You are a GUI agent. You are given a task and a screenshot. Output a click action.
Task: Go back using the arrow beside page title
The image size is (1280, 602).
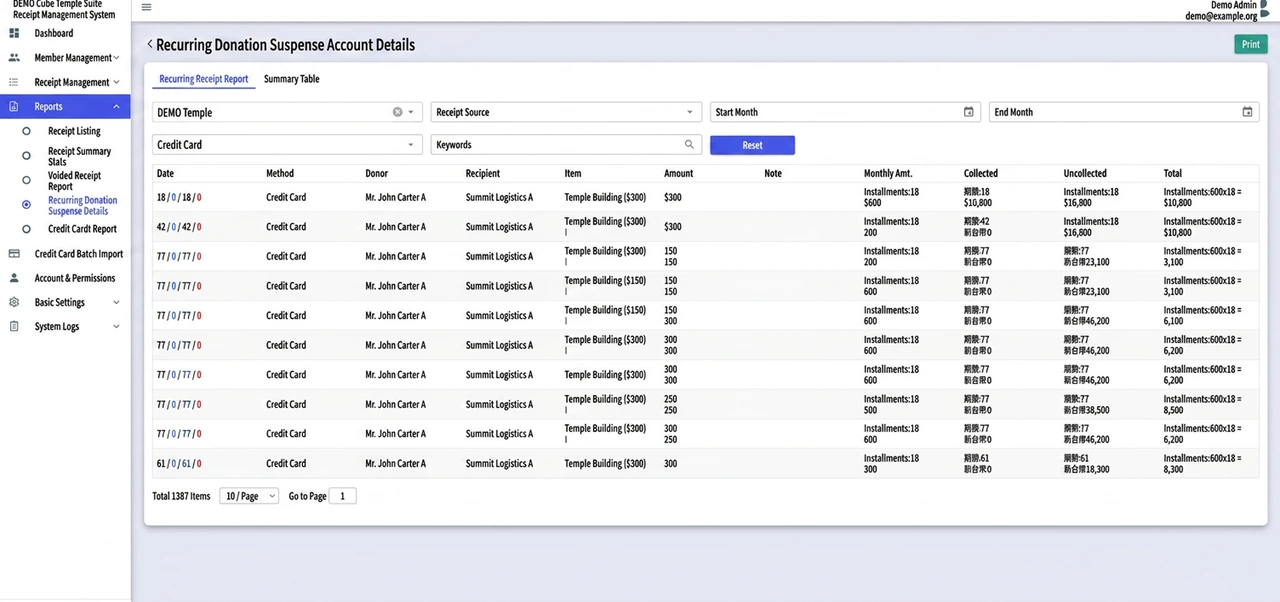point(150,44)
